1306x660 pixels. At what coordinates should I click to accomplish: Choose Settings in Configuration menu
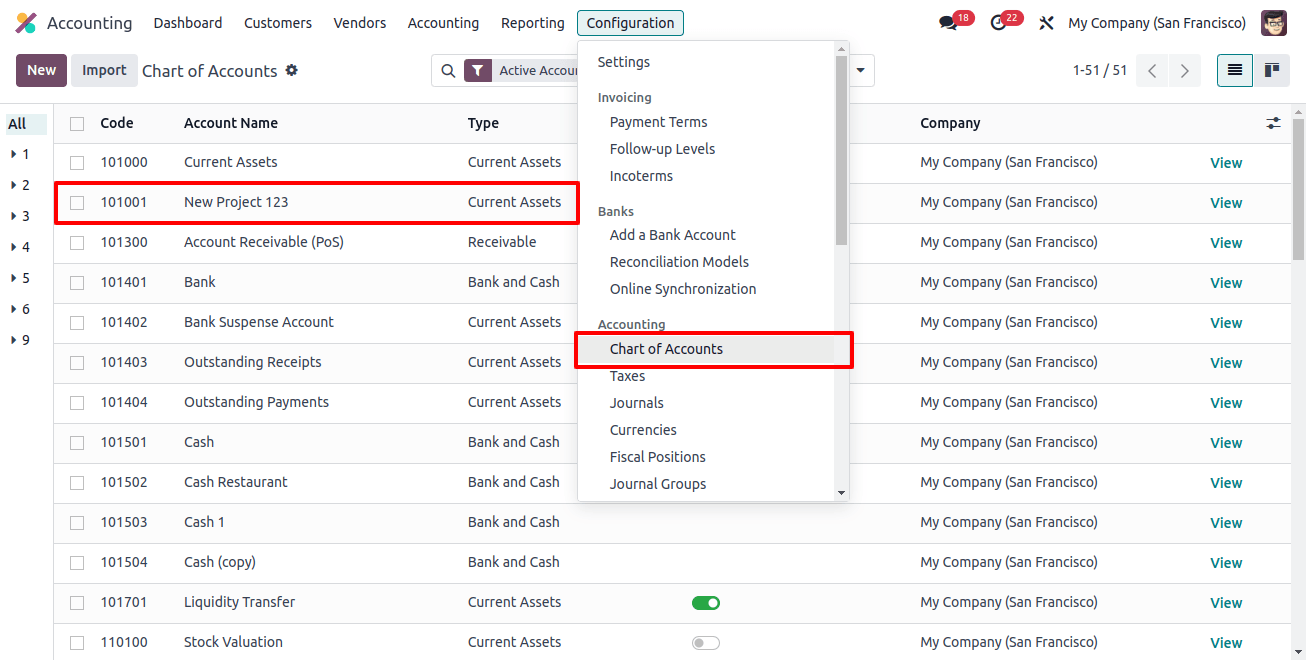[x=624, y=62]
